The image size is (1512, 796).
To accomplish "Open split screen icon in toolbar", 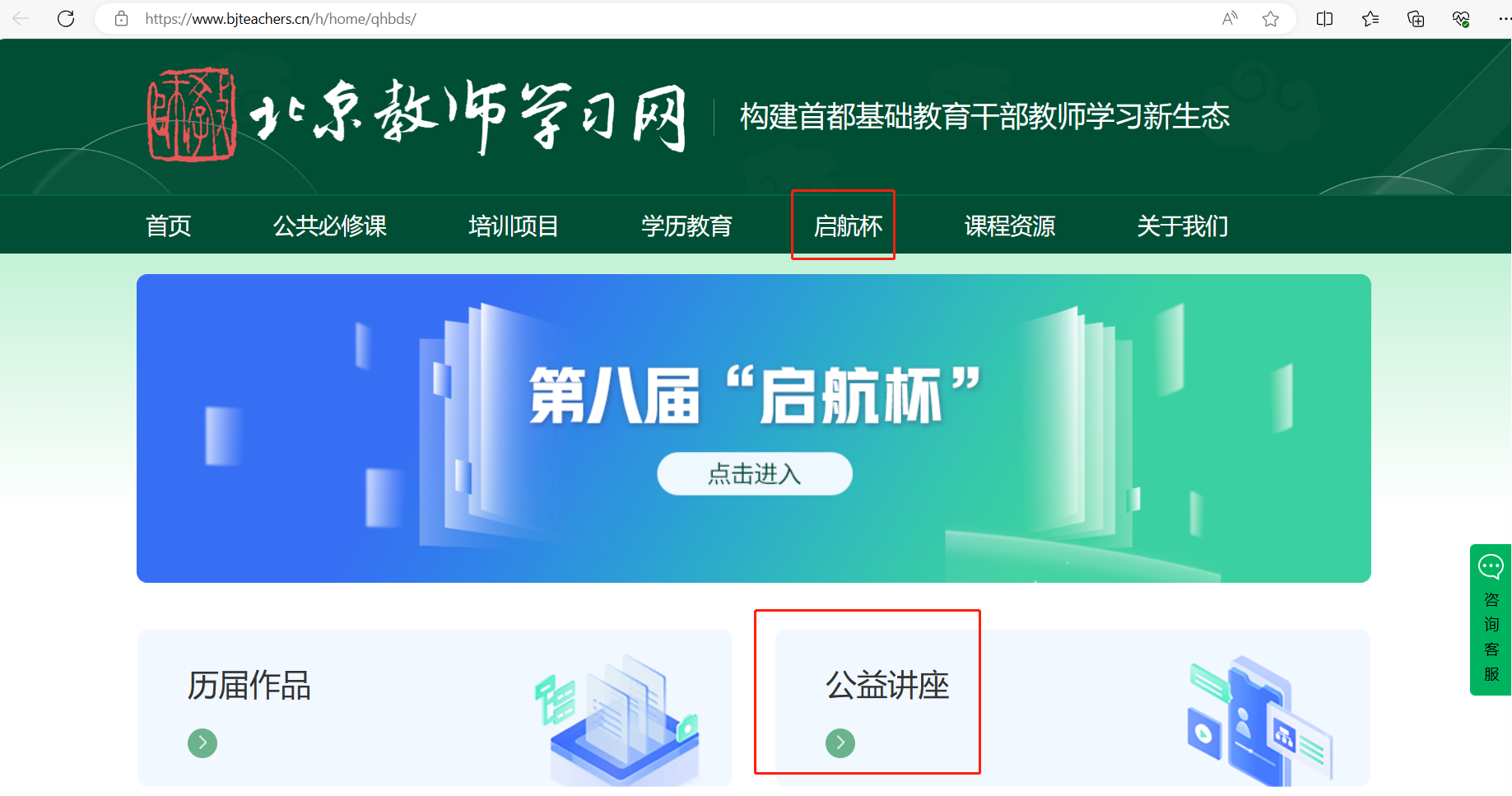I will coord(1324,18).
